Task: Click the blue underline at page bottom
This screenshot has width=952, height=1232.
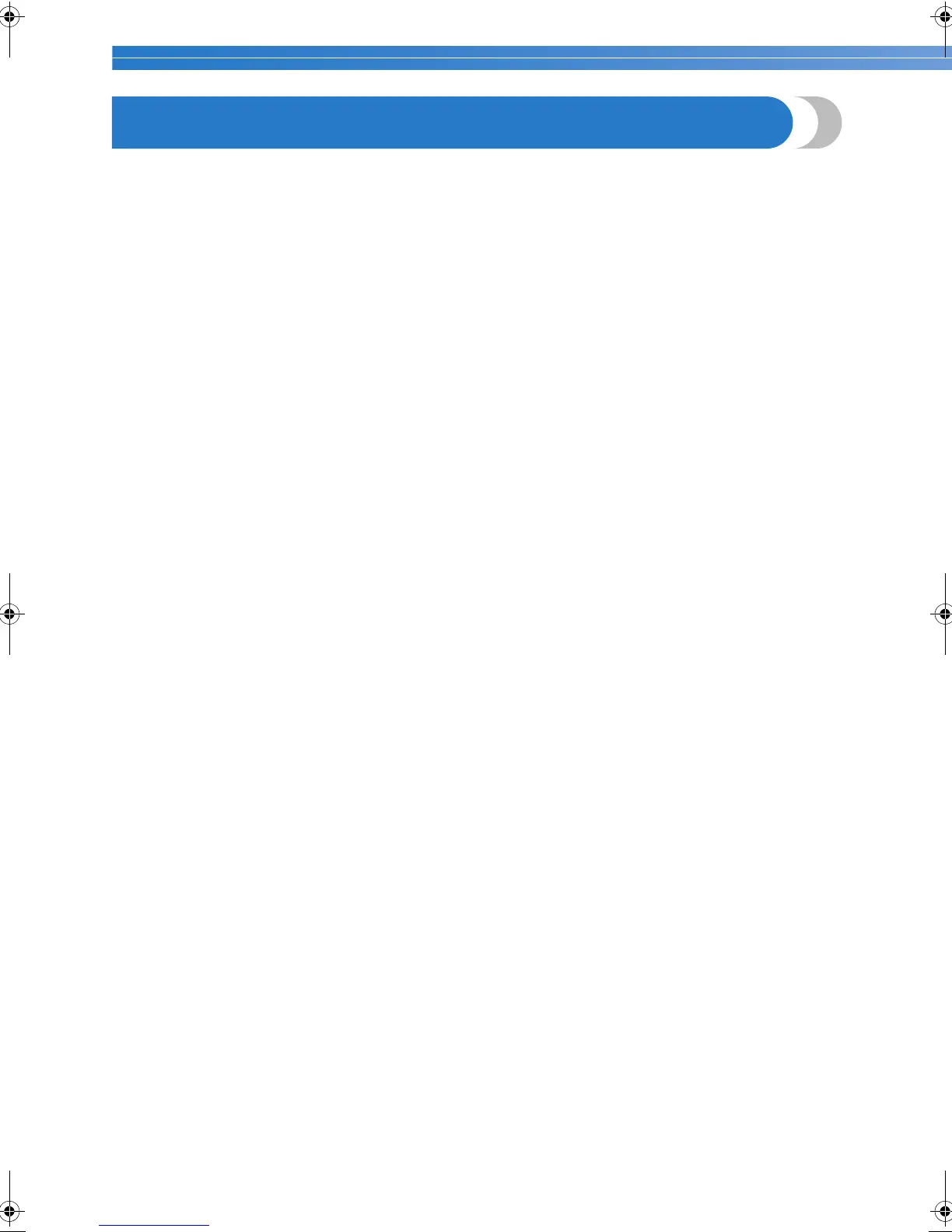Action: [x=154, y=1225]
